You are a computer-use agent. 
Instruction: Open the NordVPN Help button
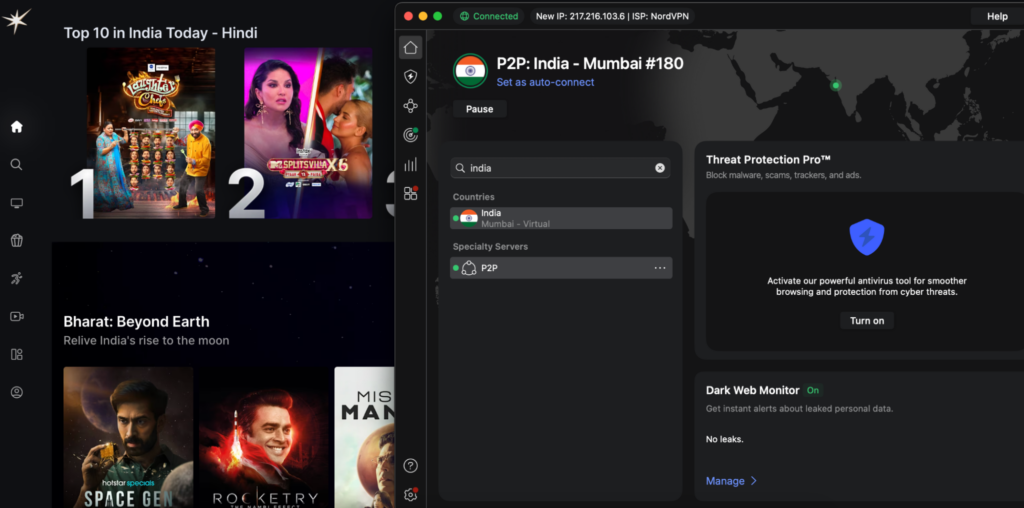point(997,16)
